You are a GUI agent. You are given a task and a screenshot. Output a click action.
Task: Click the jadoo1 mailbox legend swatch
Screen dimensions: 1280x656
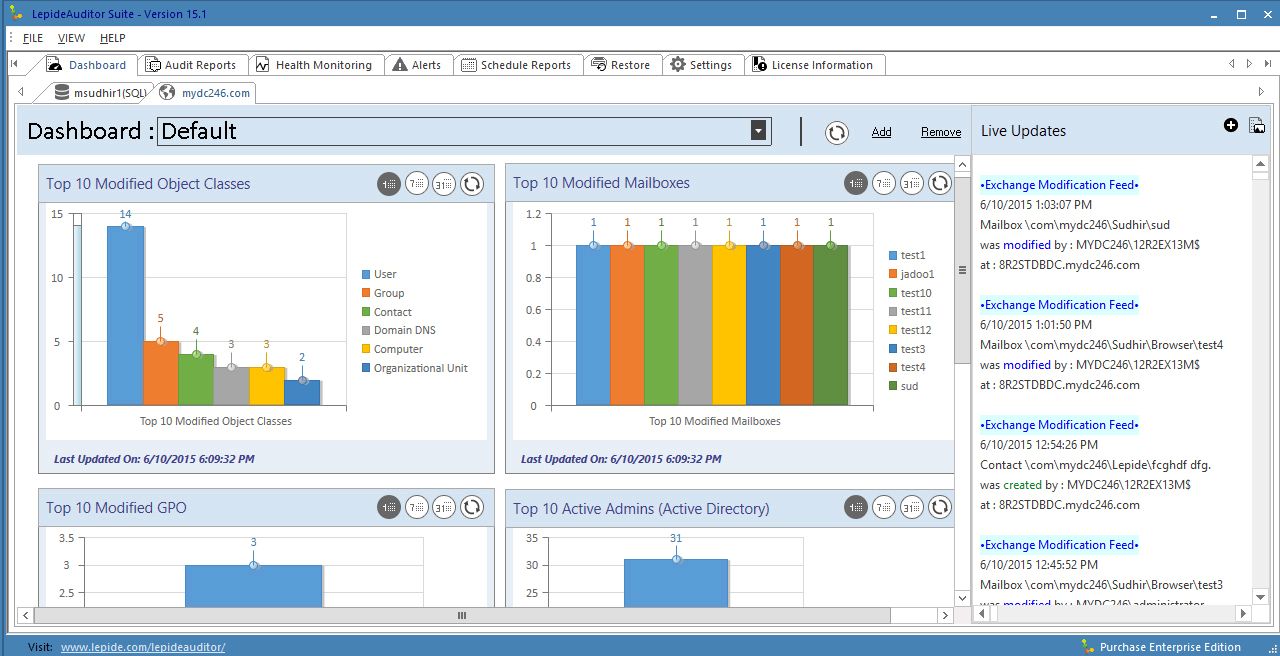pyautogui.click(x=892, y=274)
